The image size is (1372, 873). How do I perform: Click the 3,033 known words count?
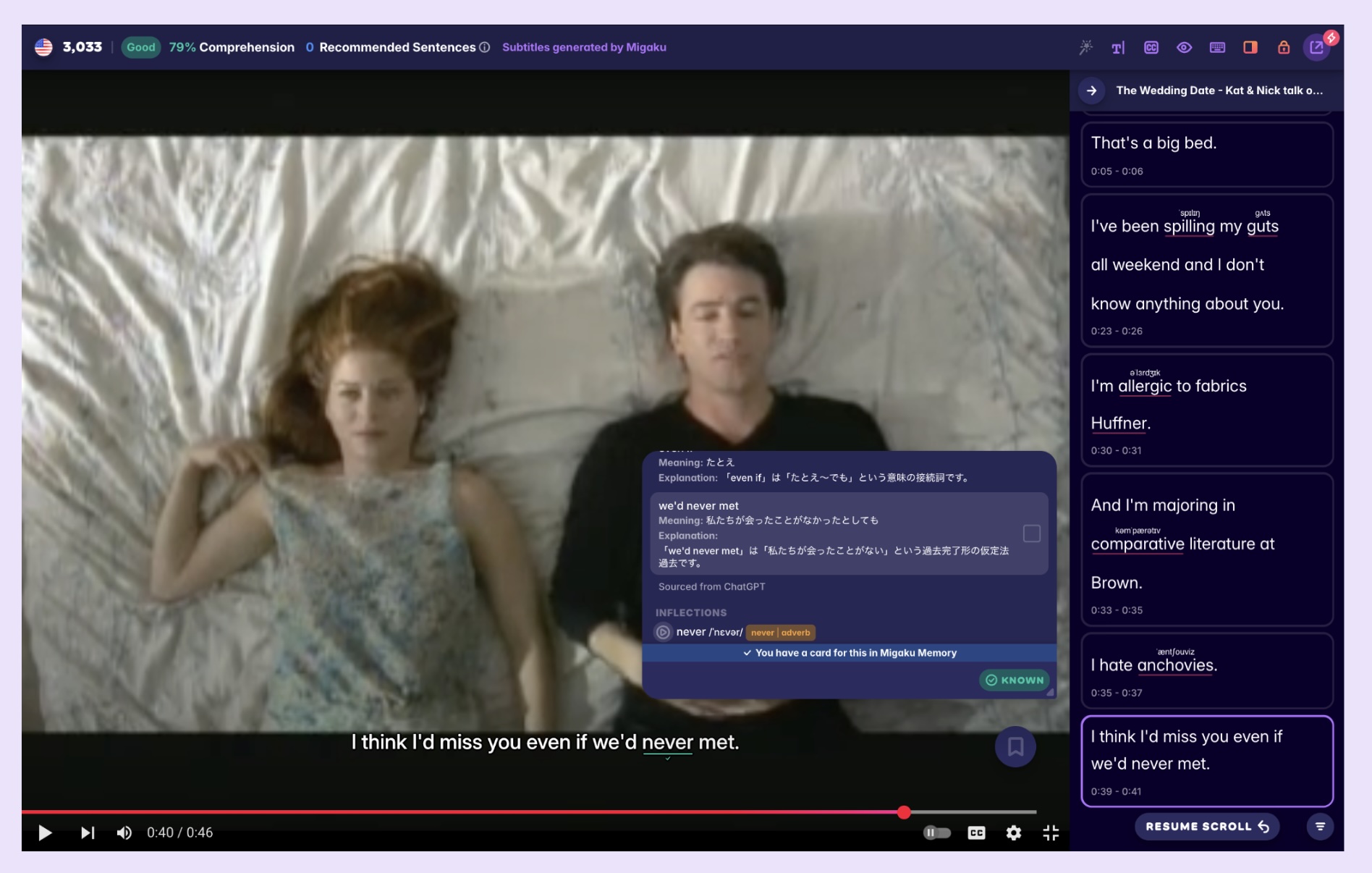[82, 47]
